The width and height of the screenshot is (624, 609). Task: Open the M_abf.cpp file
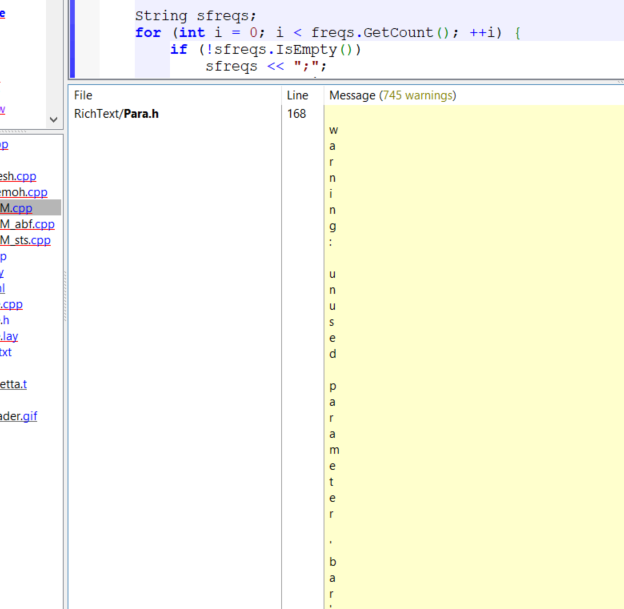coord(27,224)
